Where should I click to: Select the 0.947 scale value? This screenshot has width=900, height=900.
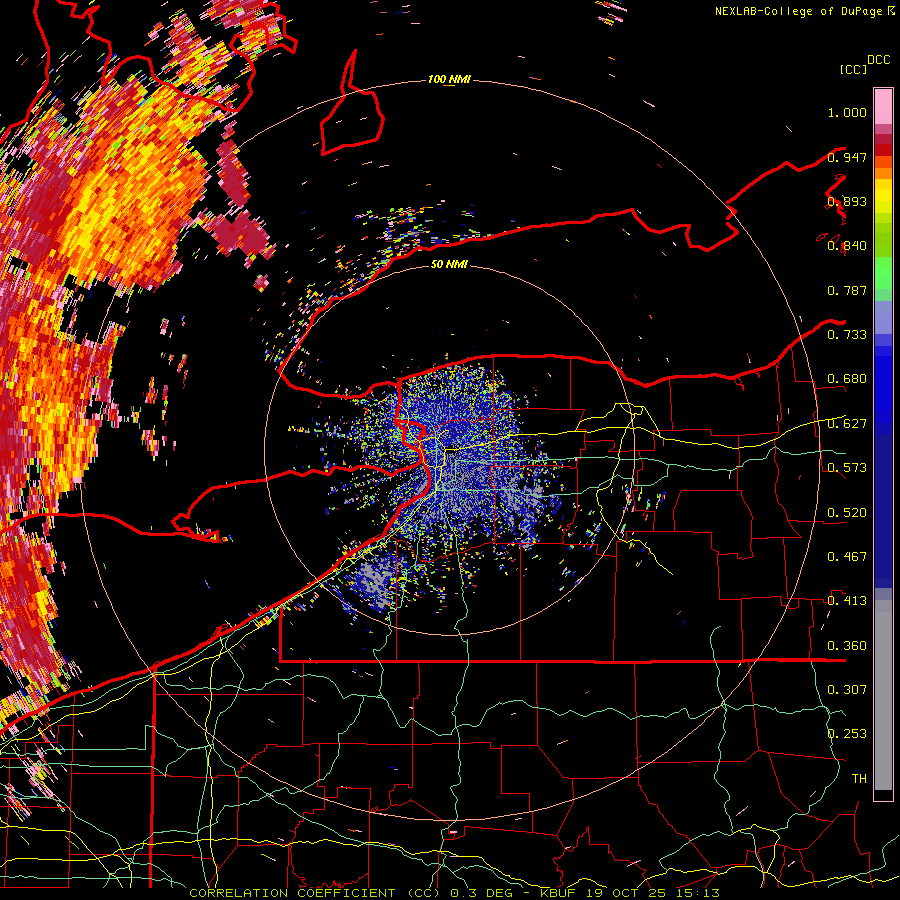click(x=847, y=157)
